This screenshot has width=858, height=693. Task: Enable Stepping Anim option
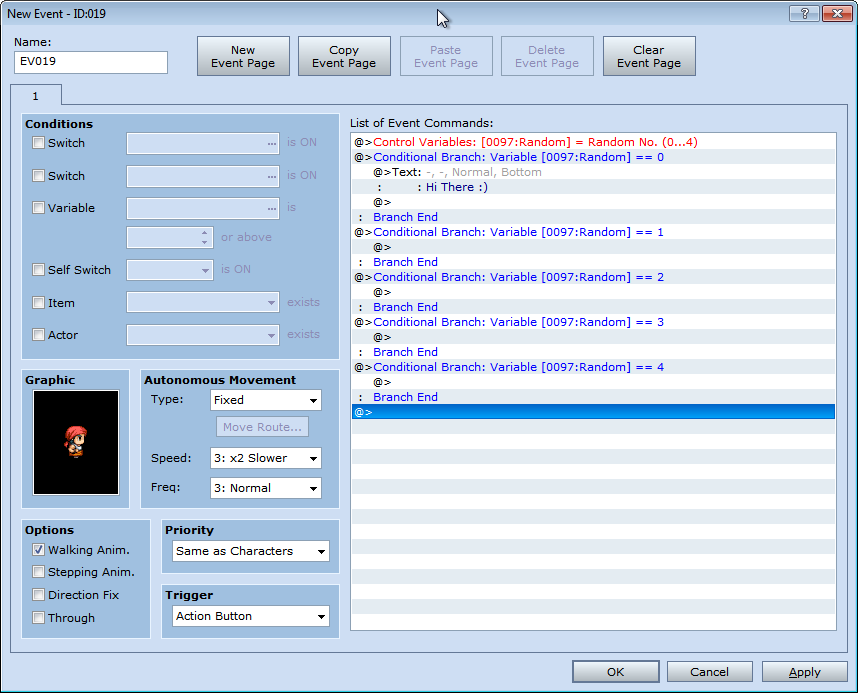(x=38, y=572)
